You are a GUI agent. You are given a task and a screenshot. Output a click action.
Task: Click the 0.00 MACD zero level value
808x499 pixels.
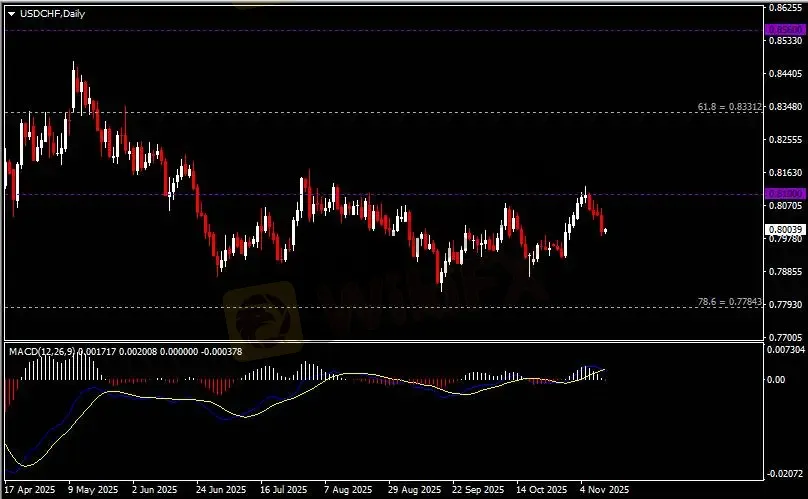click(776, 379)
